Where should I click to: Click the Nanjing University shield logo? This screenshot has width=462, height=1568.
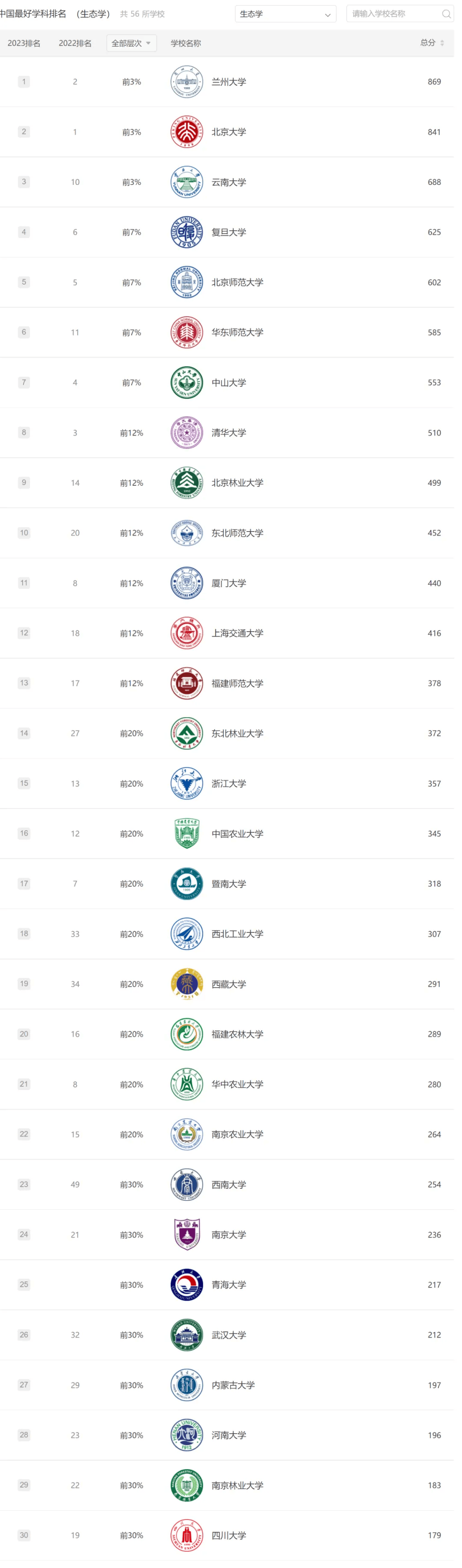(x=186, y=1235)
